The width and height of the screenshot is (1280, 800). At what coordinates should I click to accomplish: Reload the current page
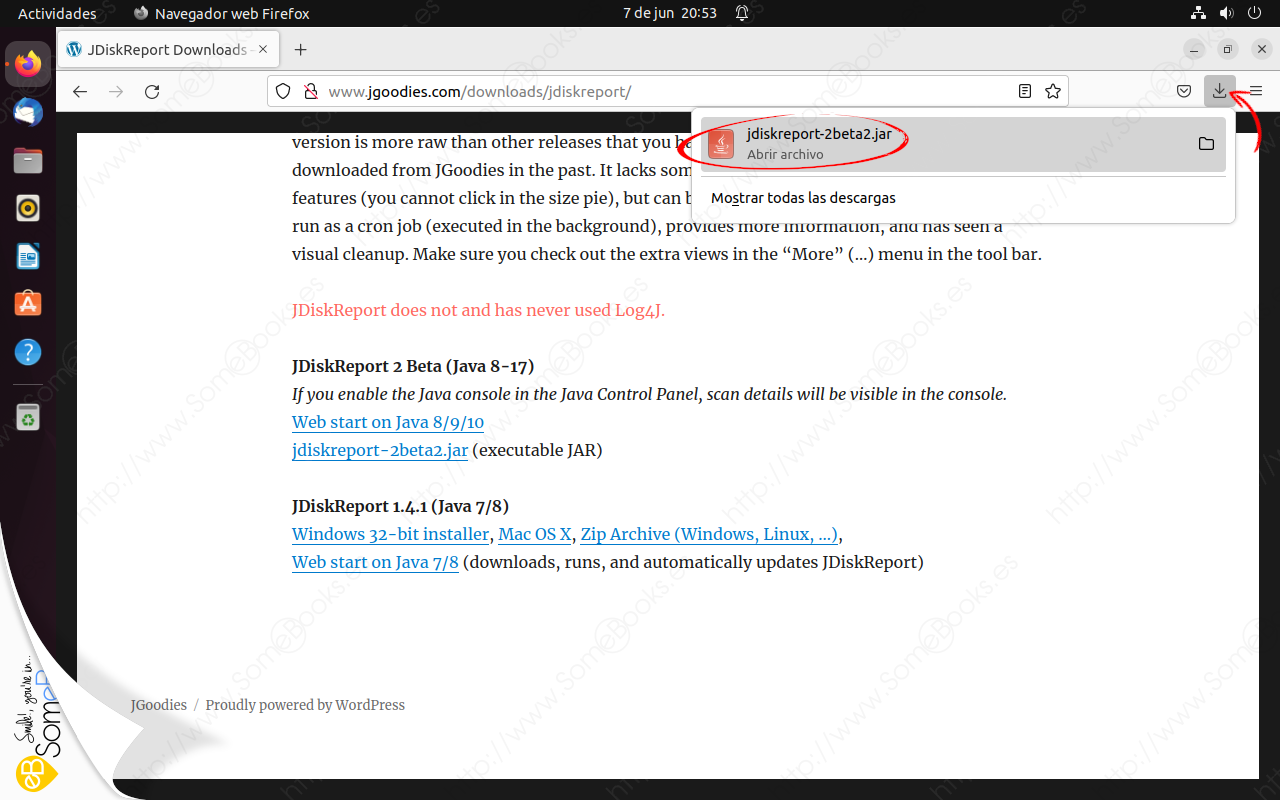[151, 91]
